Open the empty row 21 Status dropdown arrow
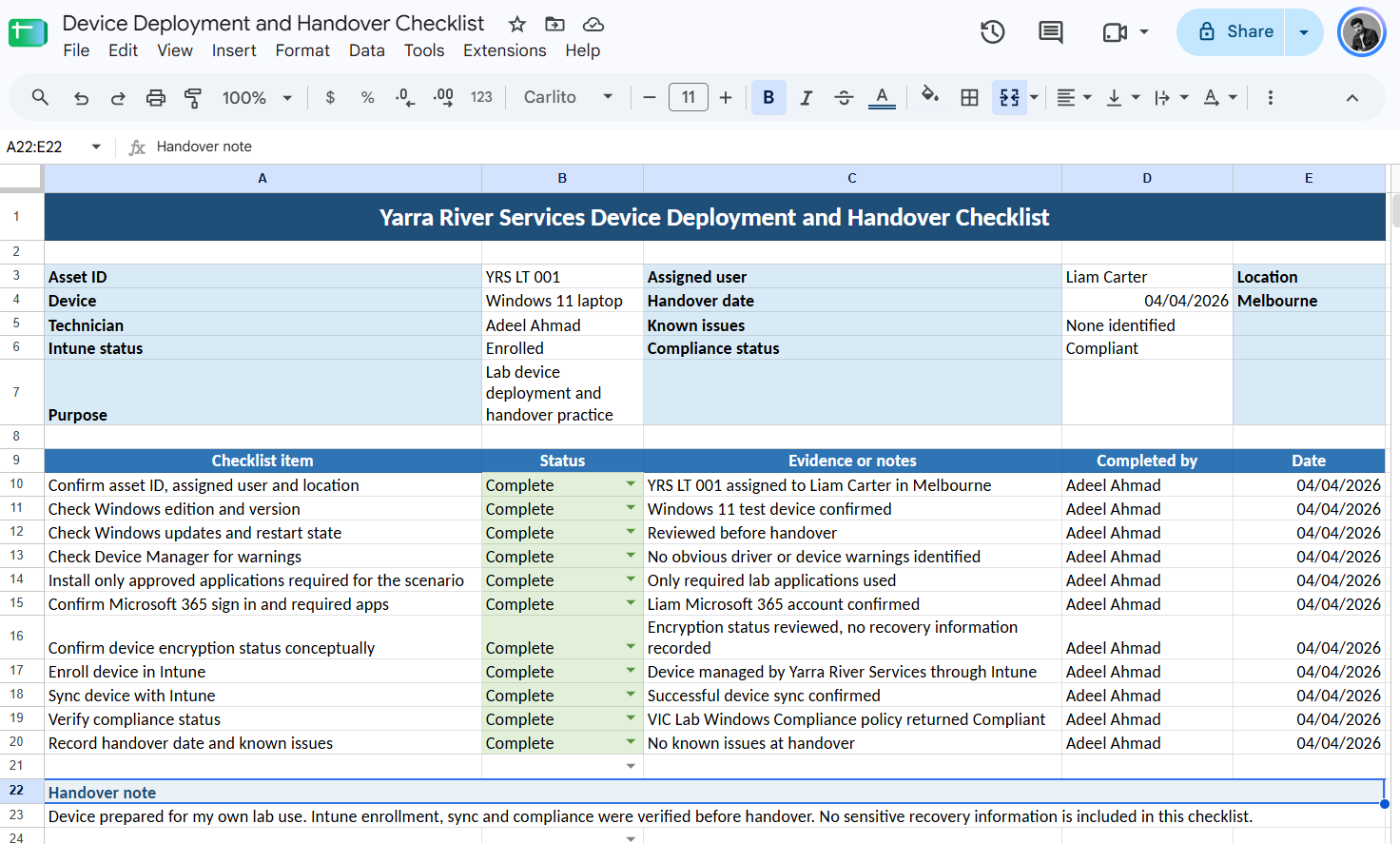The width and height of the screenshot is (1400, 844). [x=631, y=766]
